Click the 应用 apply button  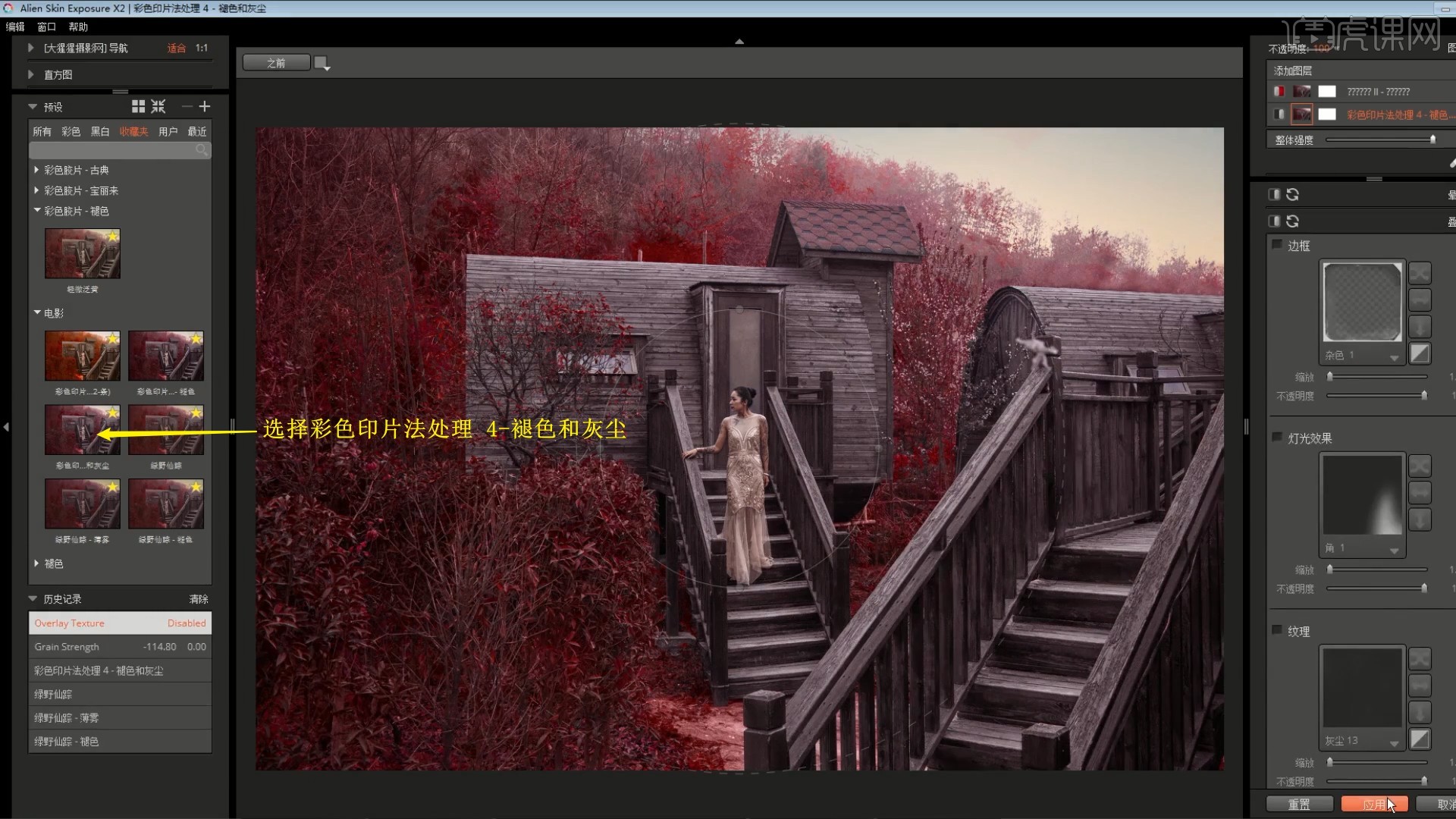coord(1373,804)
